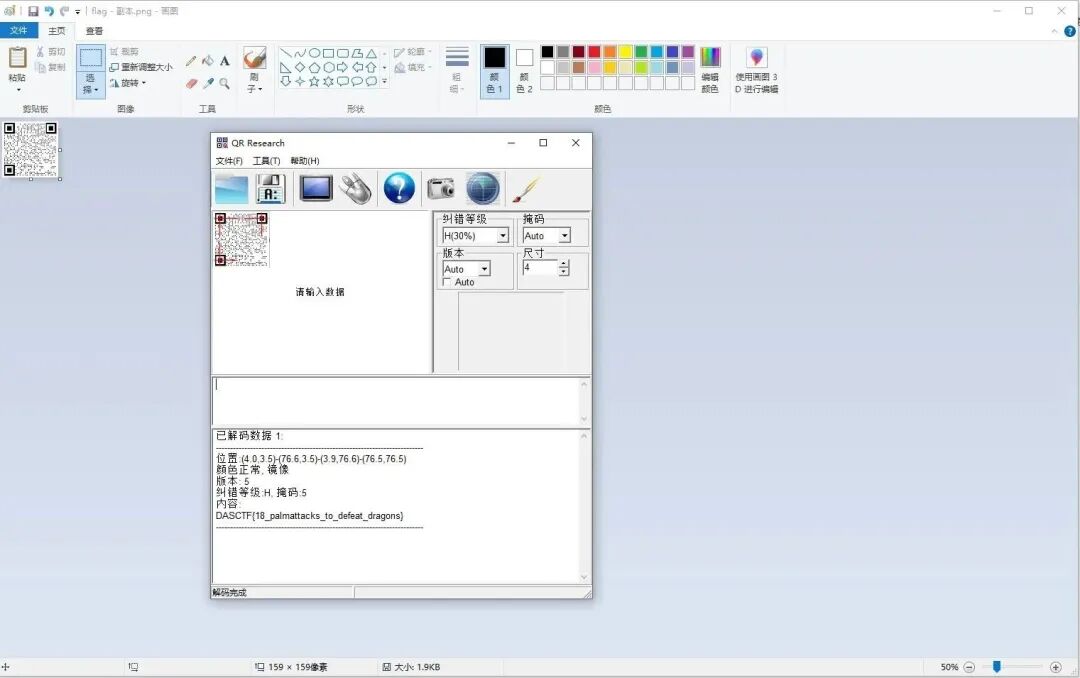Expand the Shapes gallery more arrow

(384, 81)
